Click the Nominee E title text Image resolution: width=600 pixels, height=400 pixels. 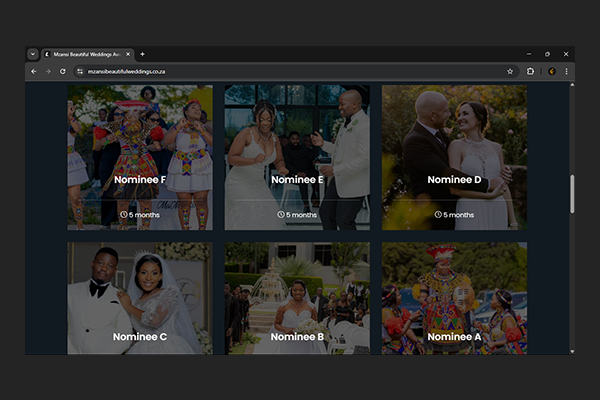[297, 180]
